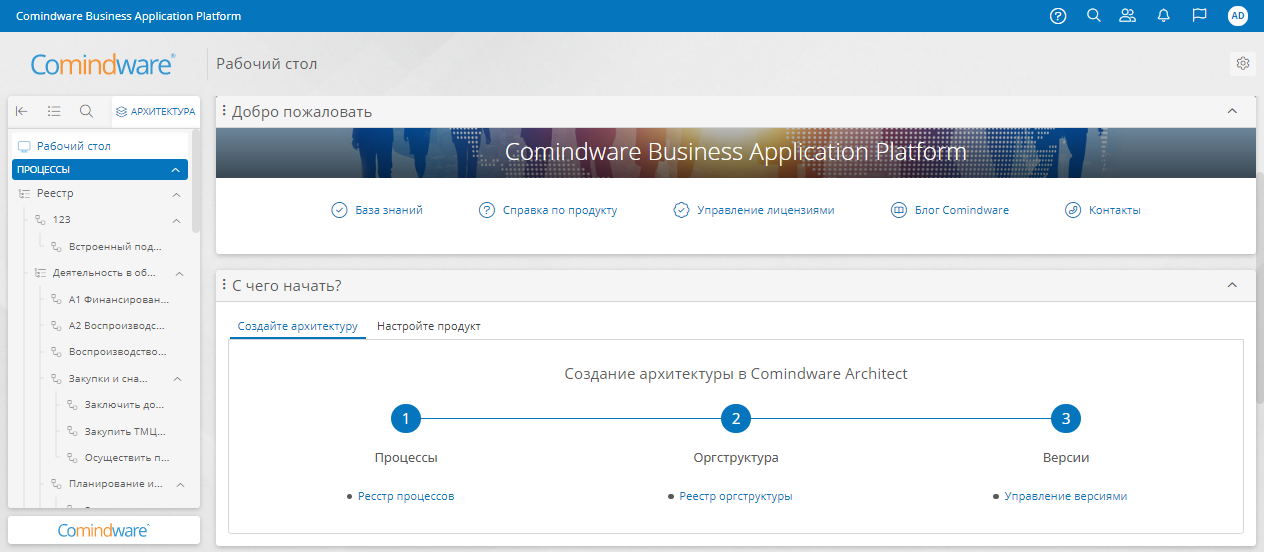Viewport: 1264px width, 552px height.
Task: Search within the navigation sidebar
Action: click(x=87, y=111)
